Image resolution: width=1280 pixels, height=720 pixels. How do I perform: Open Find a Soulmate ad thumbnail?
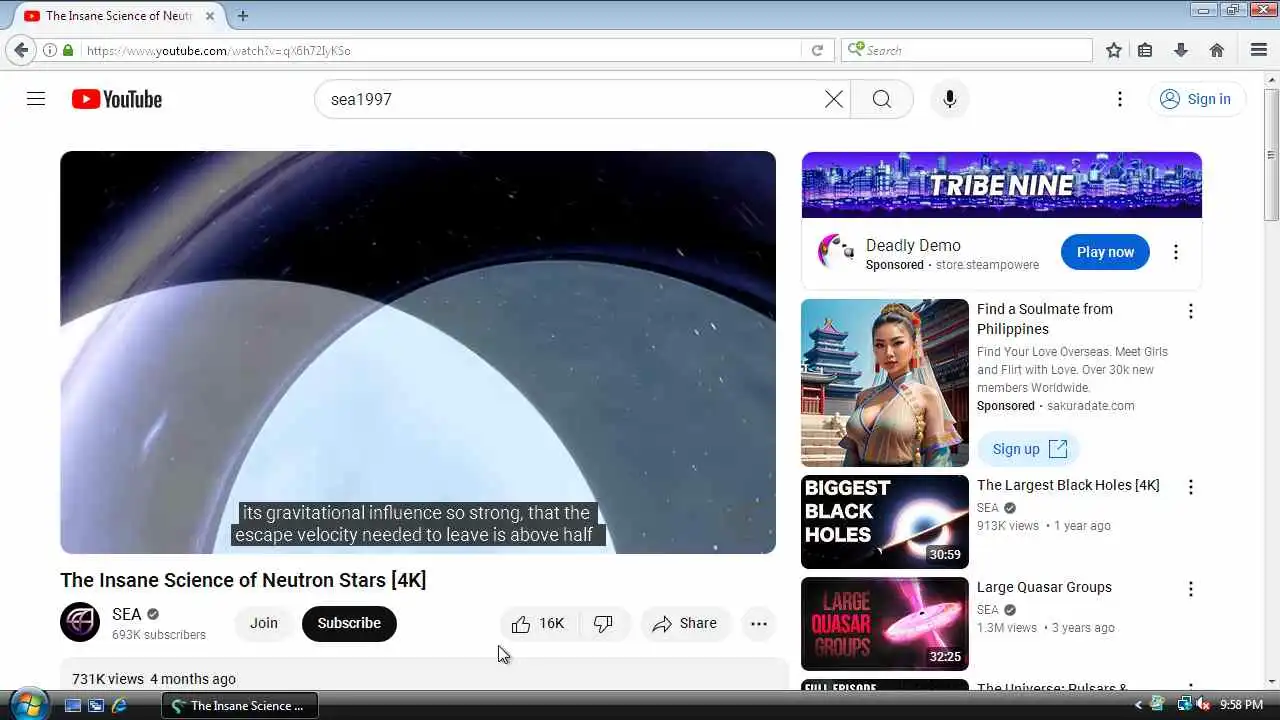(x=885, y=383)
